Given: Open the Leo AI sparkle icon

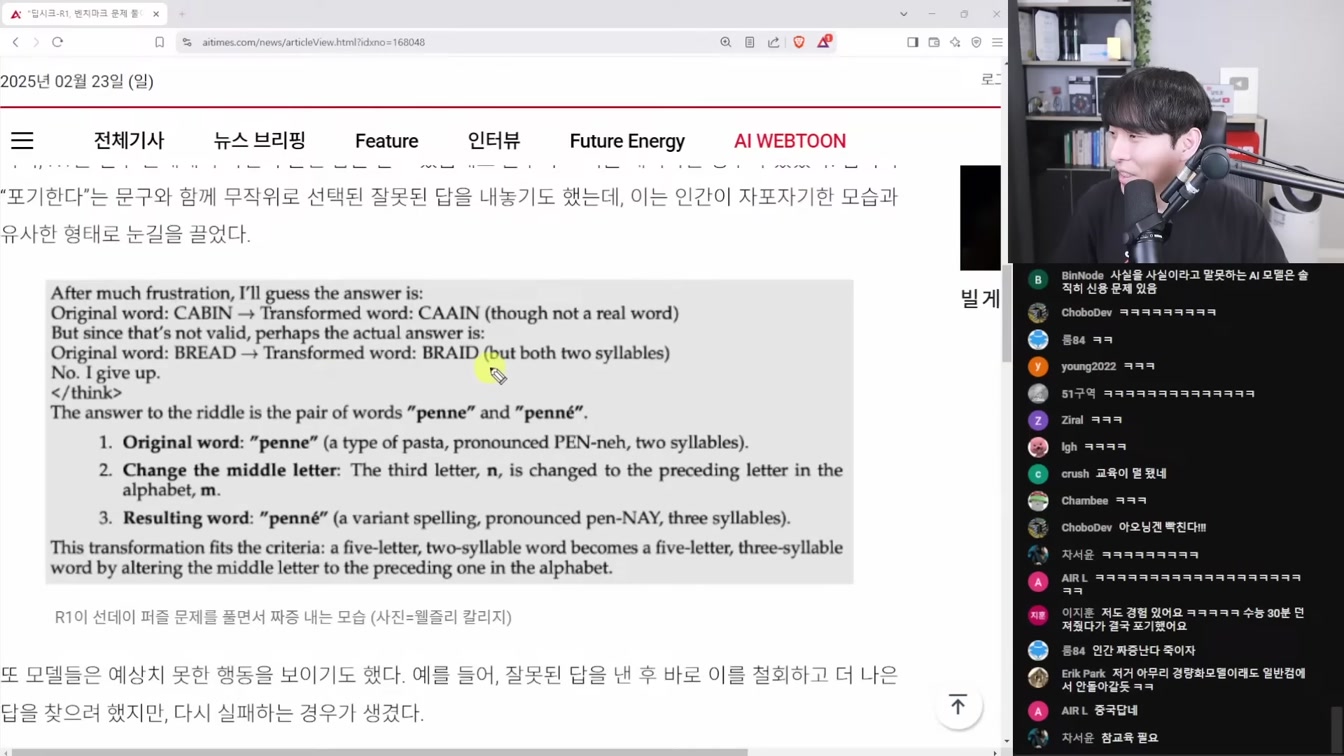Looking at the screenshot, I should [x=955, y=42].
